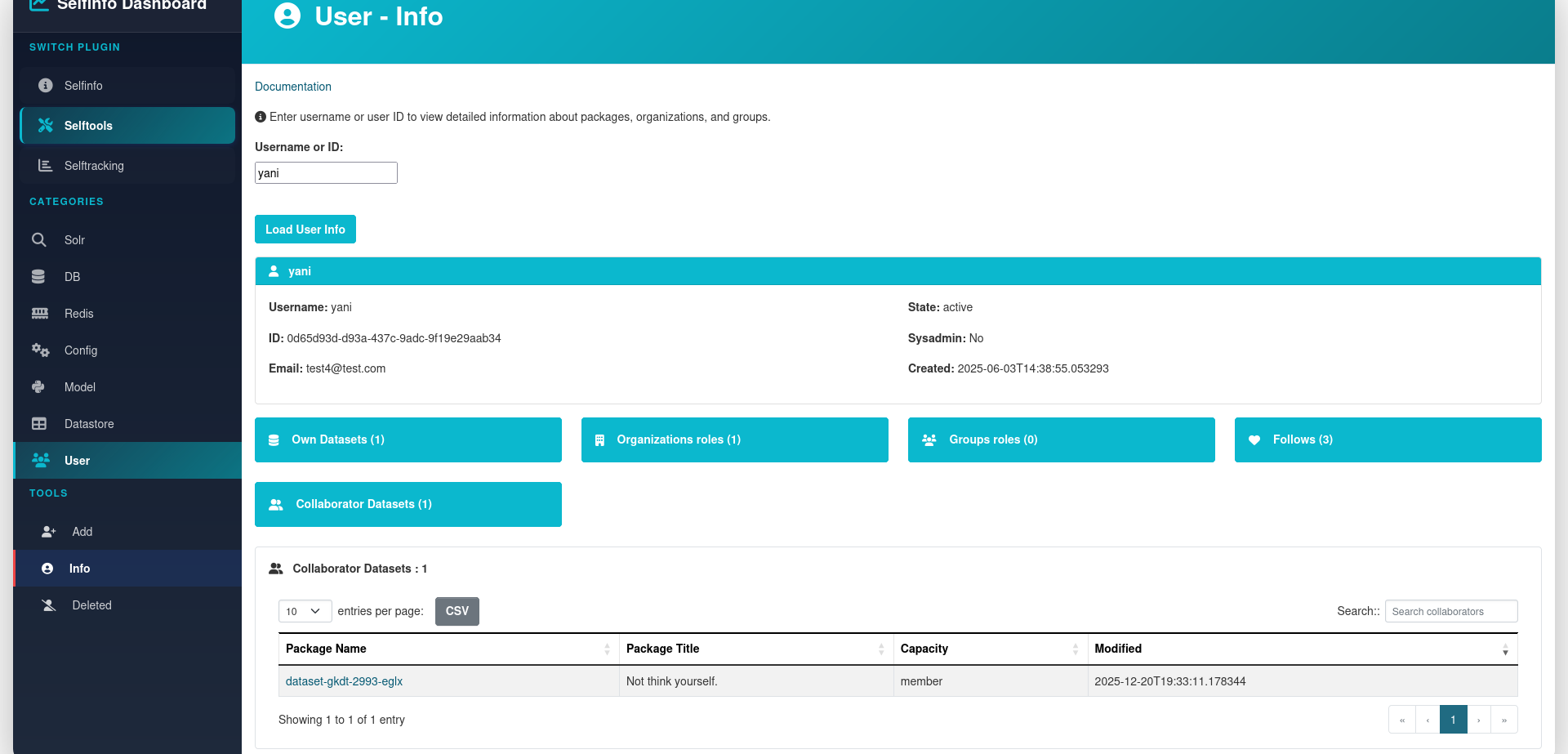Viewport: 1568px width, 754px height.
Task: Focus the Username or ID input field
Action: click(x=326, y=173)
